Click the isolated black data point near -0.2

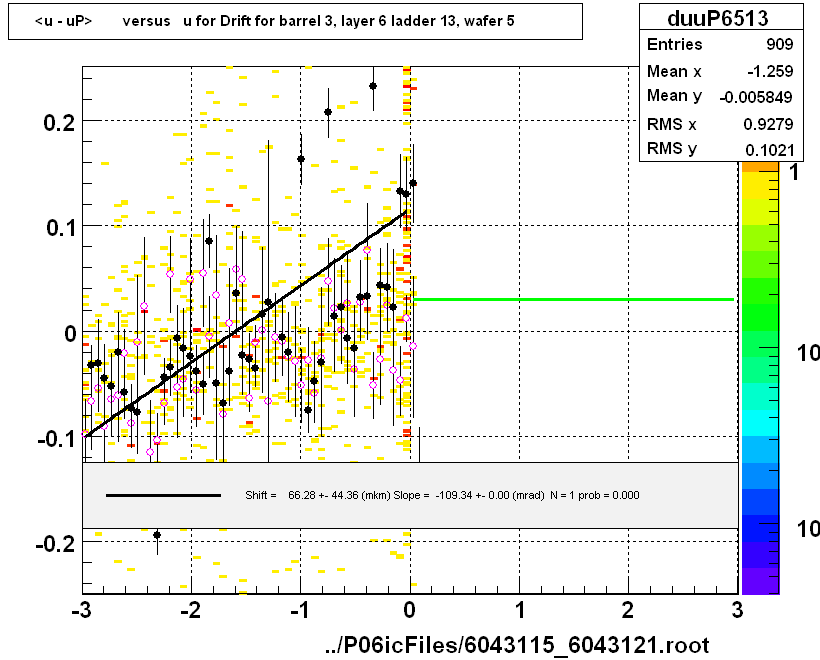pyautogui.click(x=157, y=535)
